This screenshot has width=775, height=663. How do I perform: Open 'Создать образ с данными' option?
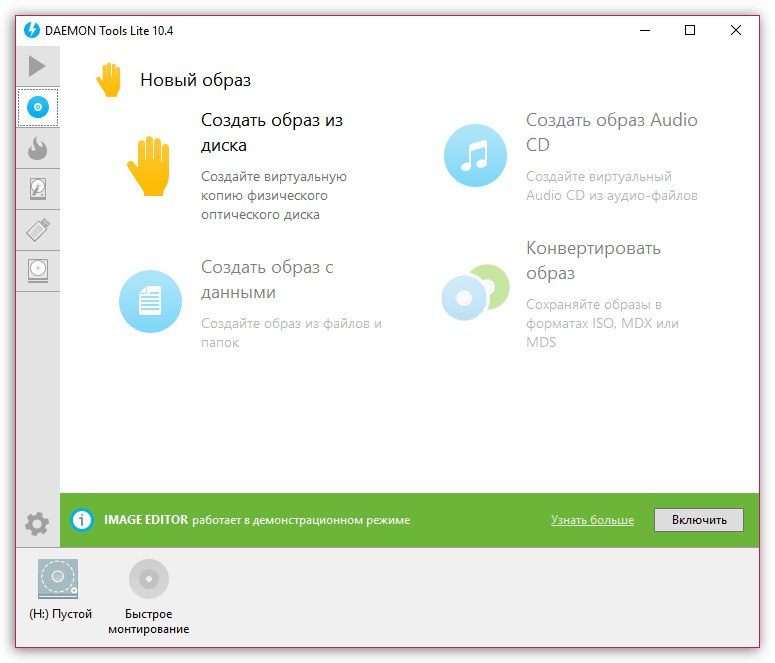(x=267, y=280)
